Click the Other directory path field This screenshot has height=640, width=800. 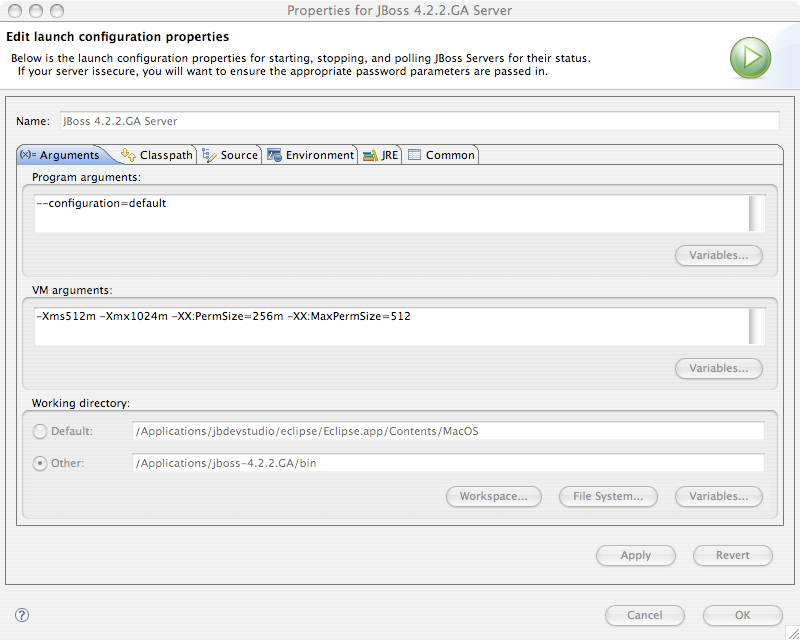tap(448, 463)
